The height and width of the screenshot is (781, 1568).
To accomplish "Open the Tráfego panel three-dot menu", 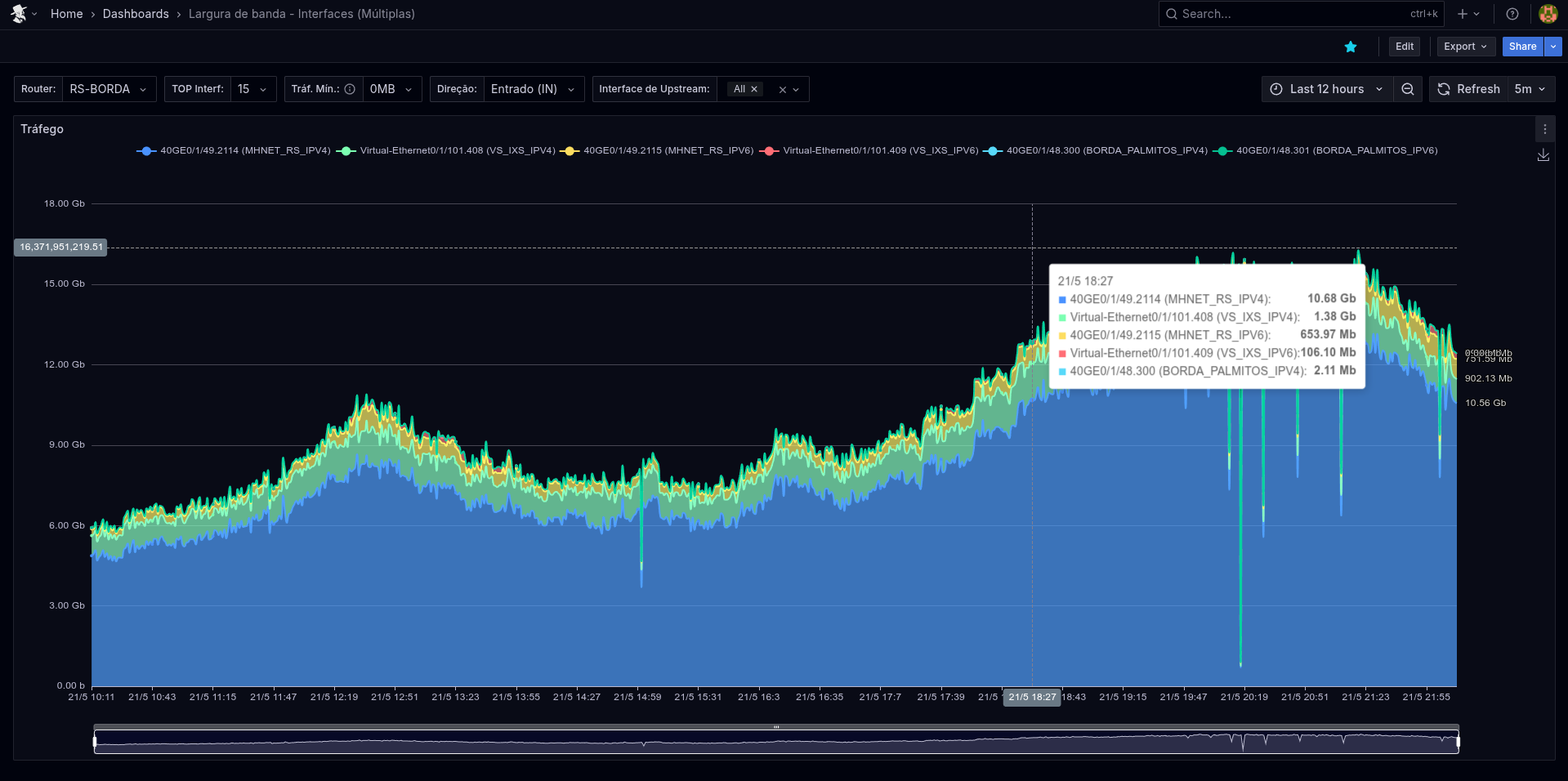I will pos(1544,129).
